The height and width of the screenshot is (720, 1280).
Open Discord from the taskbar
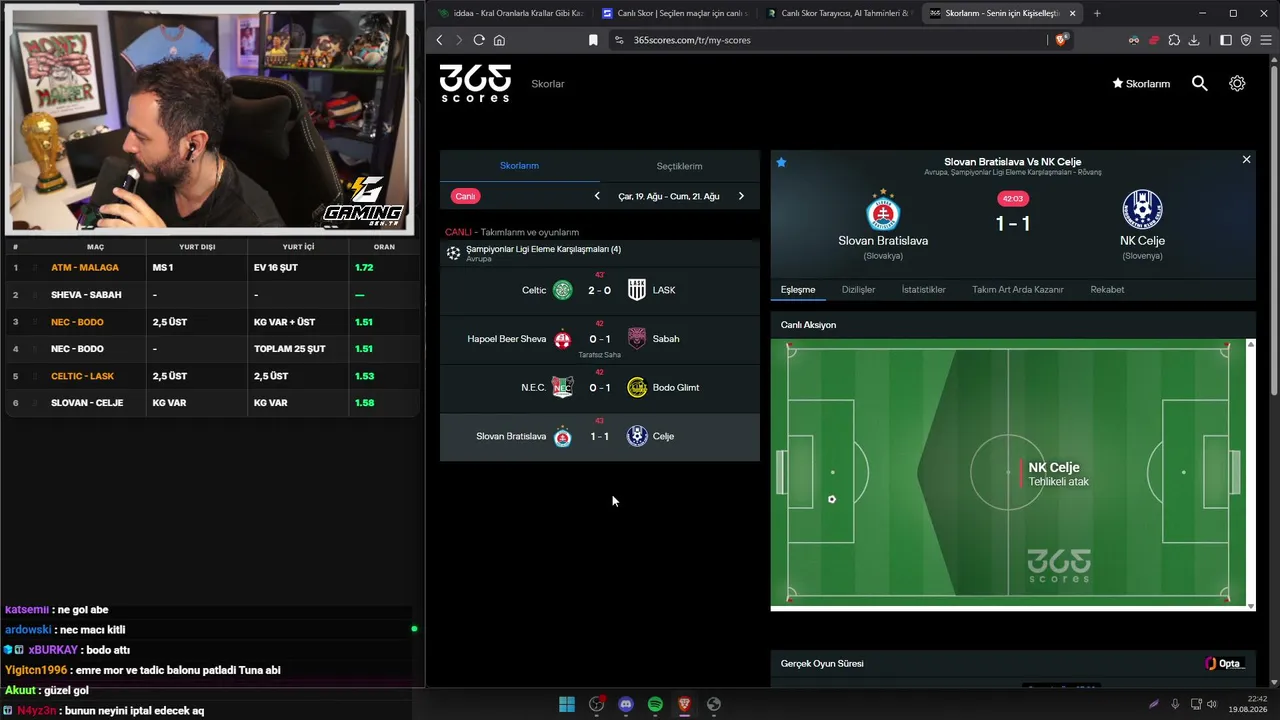(x=626, y=704)
